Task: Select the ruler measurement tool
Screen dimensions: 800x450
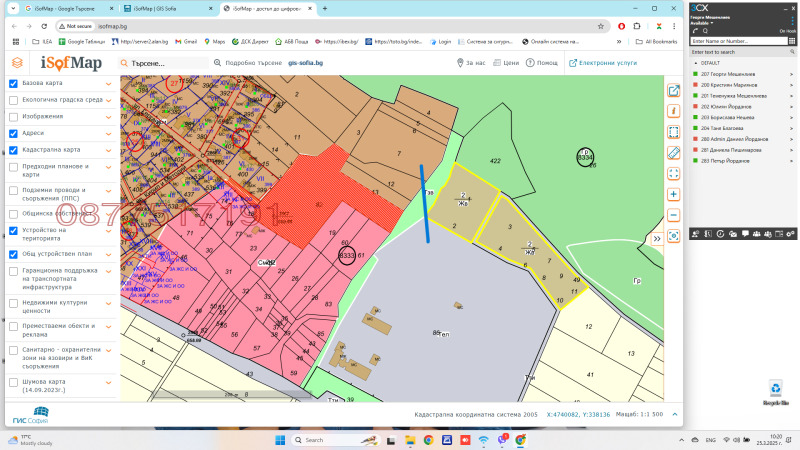Action: pyautogui.click(x=673, y=153)
